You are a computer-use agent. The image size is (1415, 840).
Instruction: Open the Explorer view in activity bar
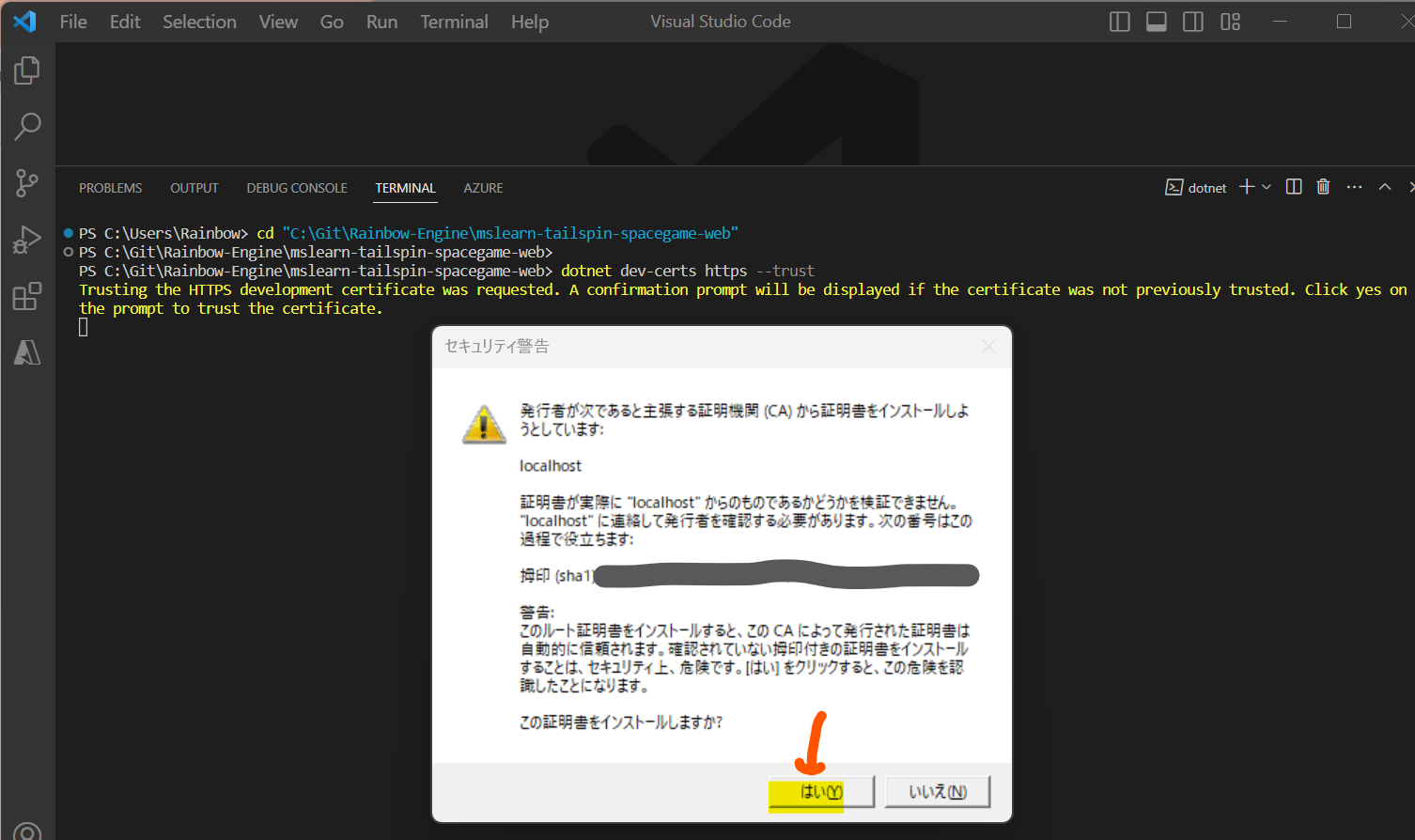[27, 70]
